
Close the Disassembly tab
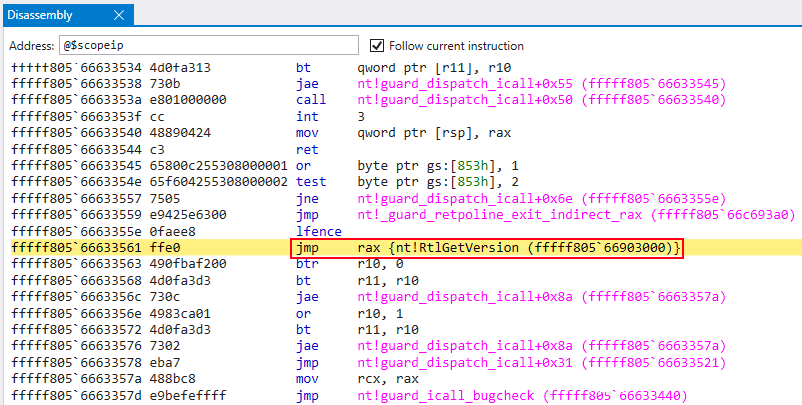119,15
